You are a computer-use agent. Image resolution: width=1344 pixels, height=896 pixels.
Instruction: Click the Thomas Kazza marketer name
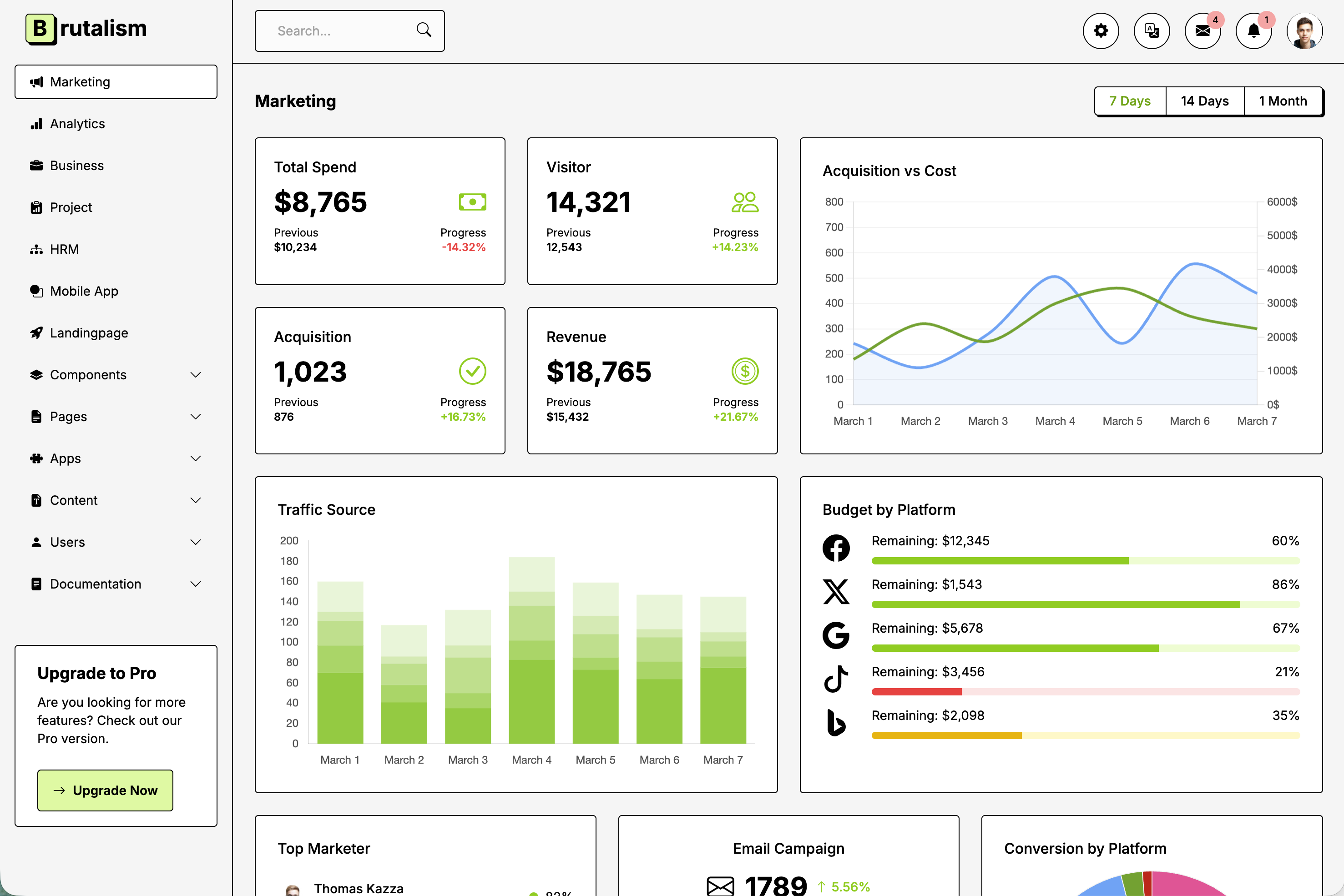click(359, 889)
